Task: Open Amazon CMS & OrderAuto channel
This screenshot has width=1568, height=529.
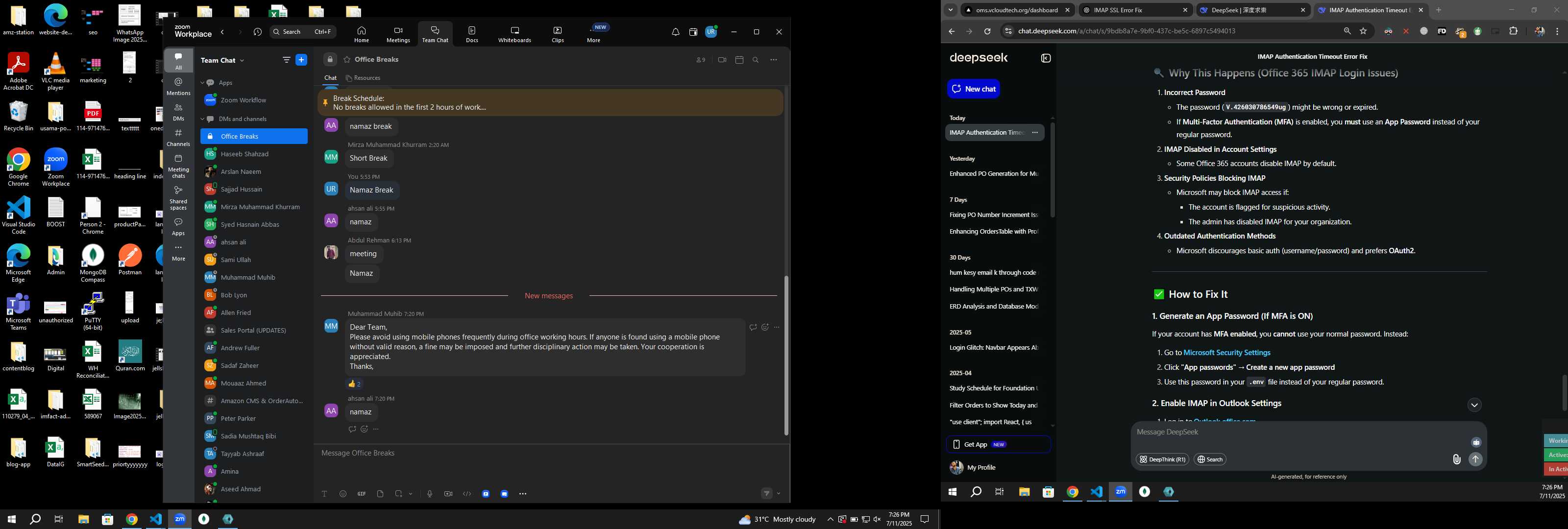Action: (x=254, y=401)
